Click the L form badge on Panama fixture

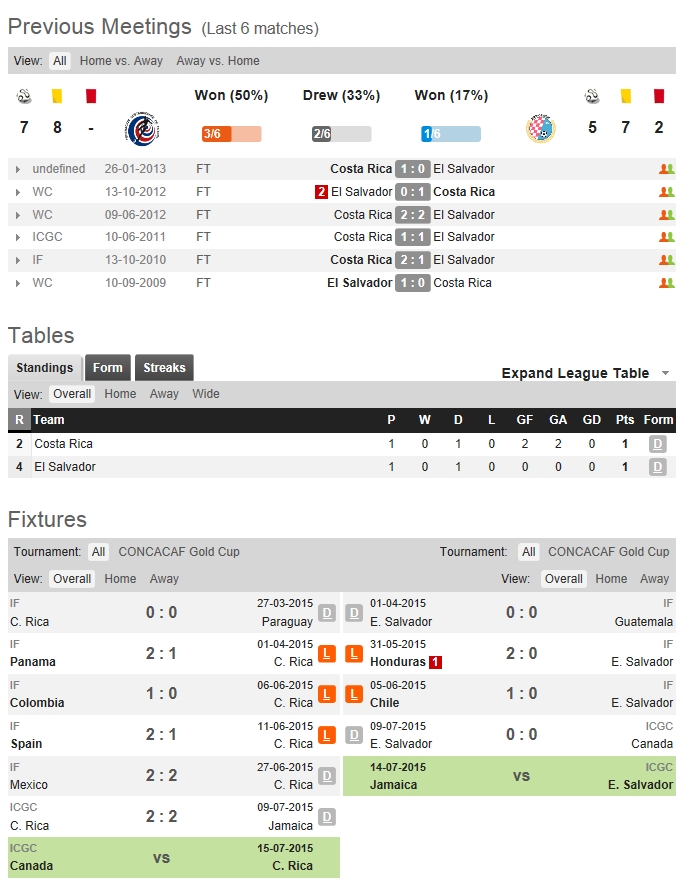tap(327, 654)
